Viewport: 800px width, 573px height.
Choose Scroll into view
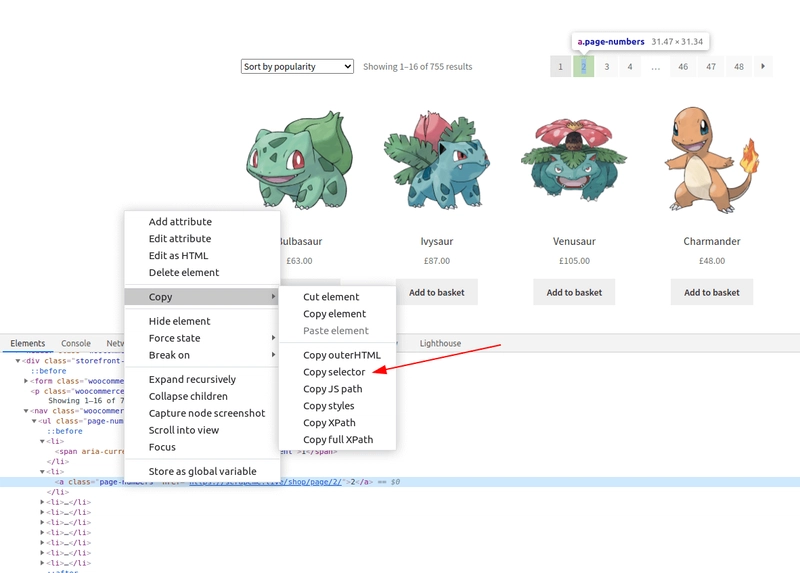[202, 430]
